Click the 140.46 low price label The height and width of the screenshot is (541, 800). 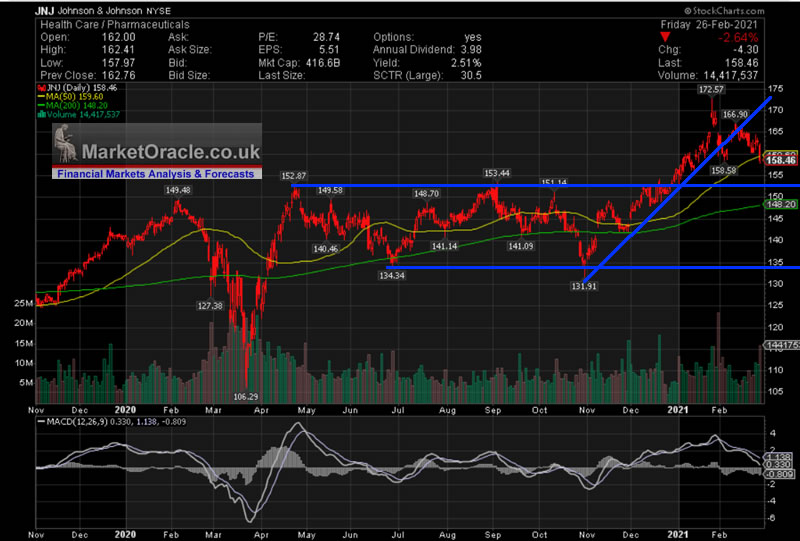326,249
